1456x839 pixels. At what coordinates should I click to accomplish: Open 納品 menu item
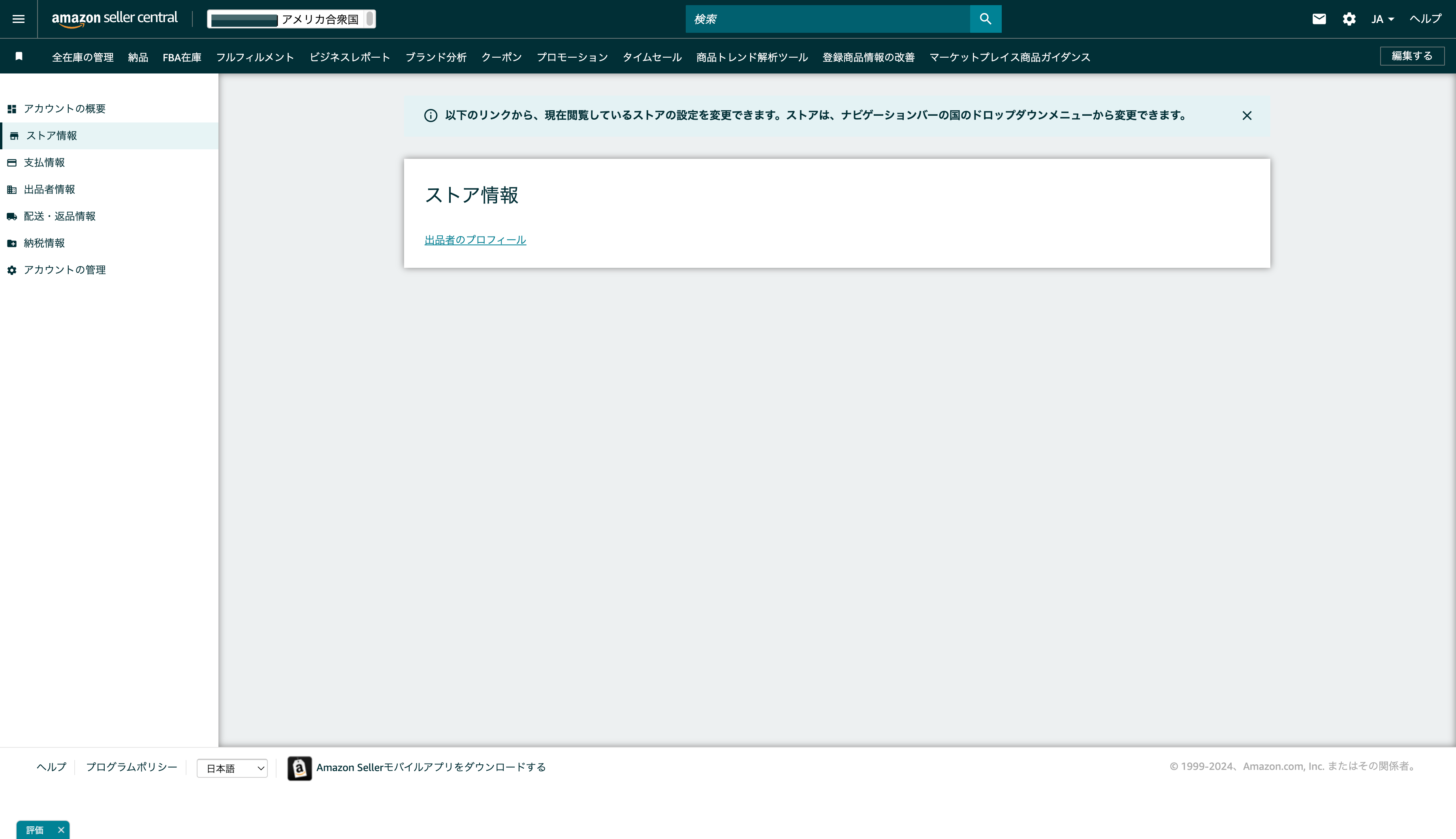(x=138, y=57)
